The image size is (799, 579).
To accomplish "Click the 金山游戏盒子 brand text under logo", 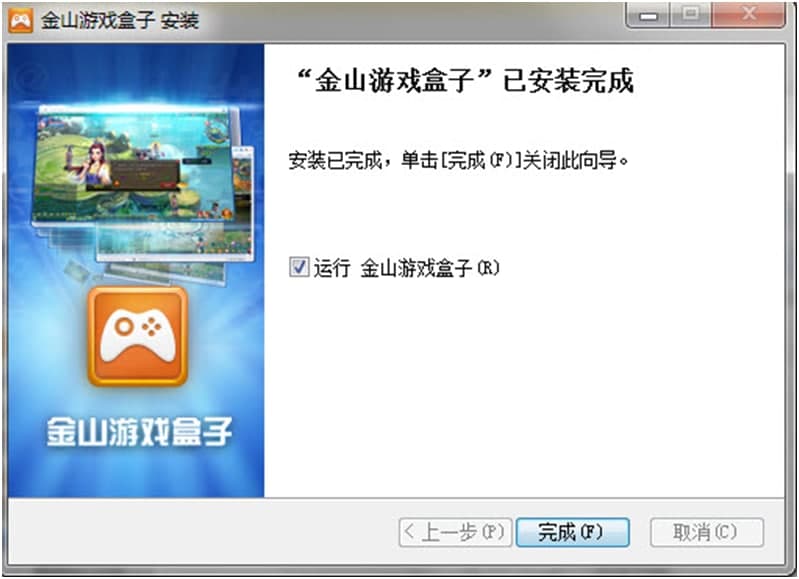I will pyautogui.click(x=139, y=432).
